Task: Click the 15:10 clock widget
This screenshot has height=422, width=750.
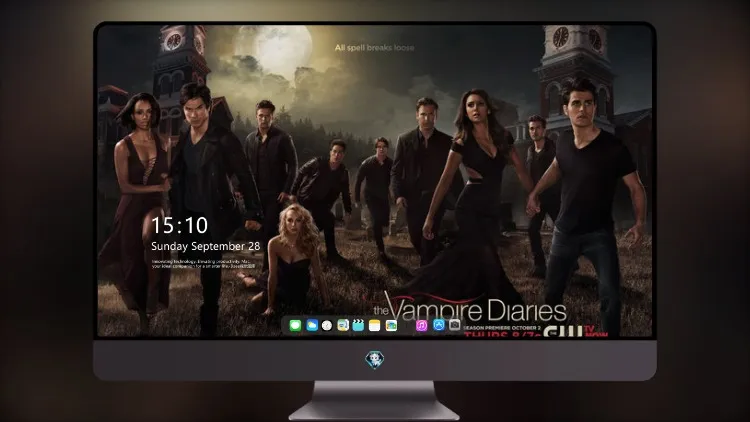Action: [x=179, y=225]
